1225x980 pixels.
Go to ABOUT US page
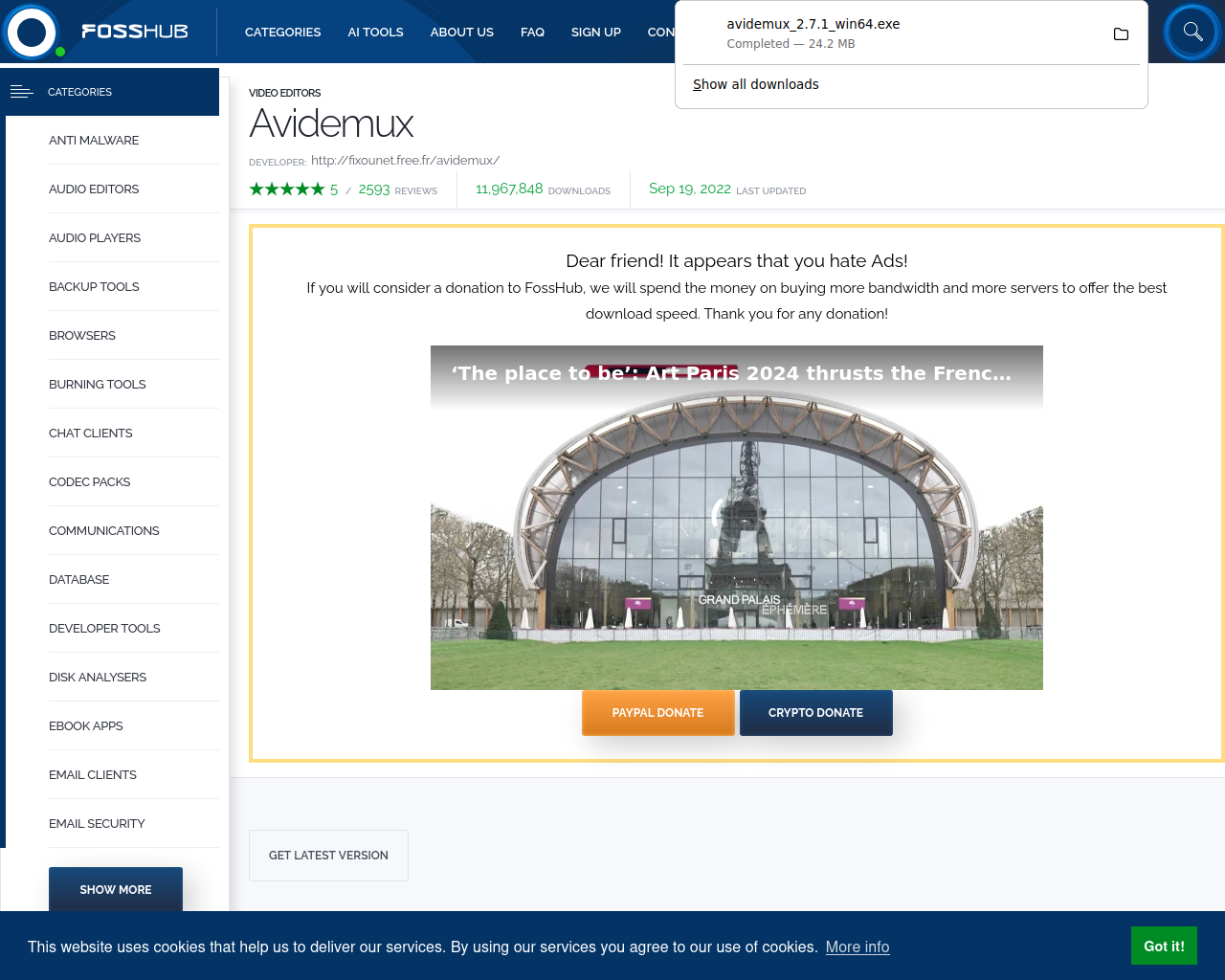tap(462, 32)
